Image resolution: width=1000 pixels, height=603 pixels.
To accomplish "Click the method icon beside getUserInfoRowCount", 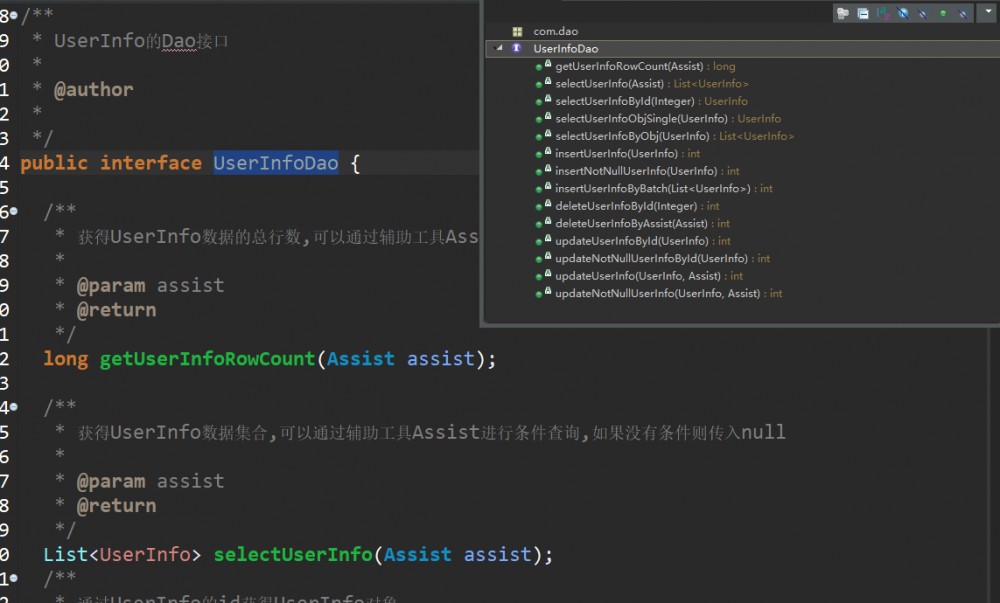I will [x=540, y=66].
